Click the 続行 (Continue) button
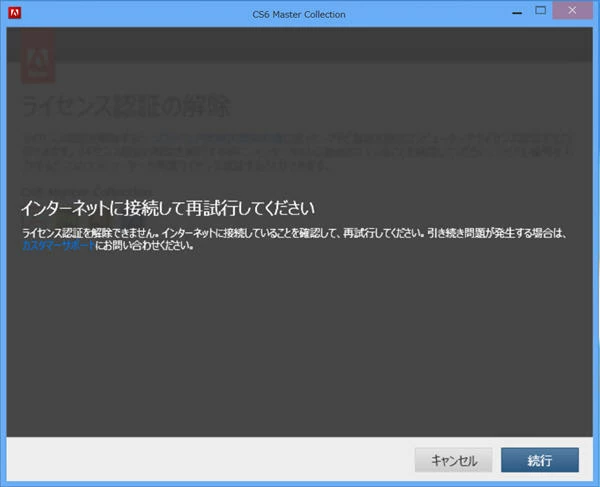The image size is (600, 487). 540,460
